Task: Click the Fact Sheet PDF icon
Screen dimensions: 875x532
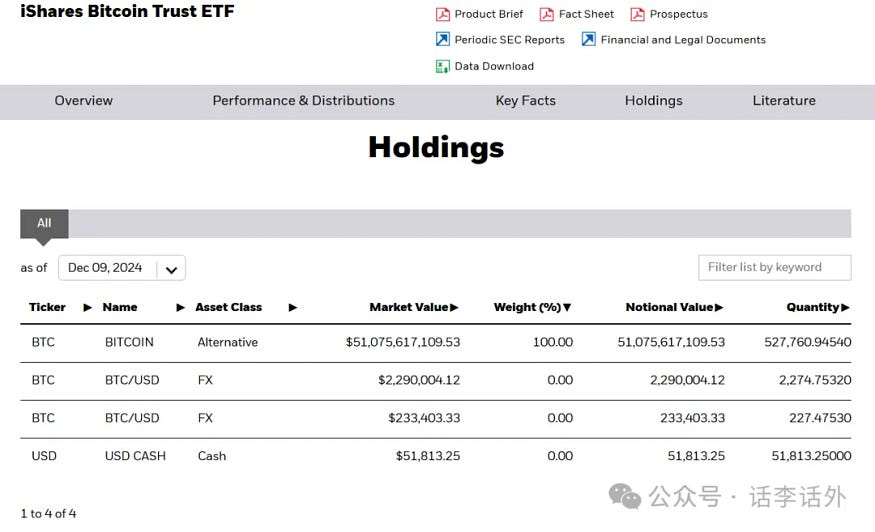Action: (x=546, y=15)
